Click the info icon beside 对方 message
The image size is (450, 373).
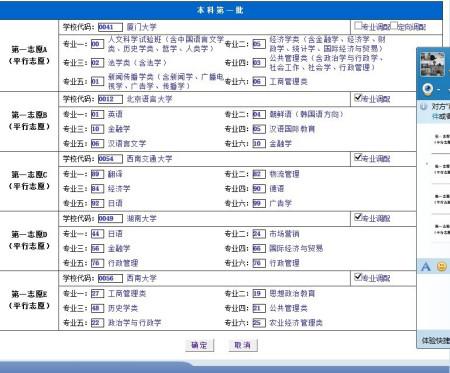[423, 107]
